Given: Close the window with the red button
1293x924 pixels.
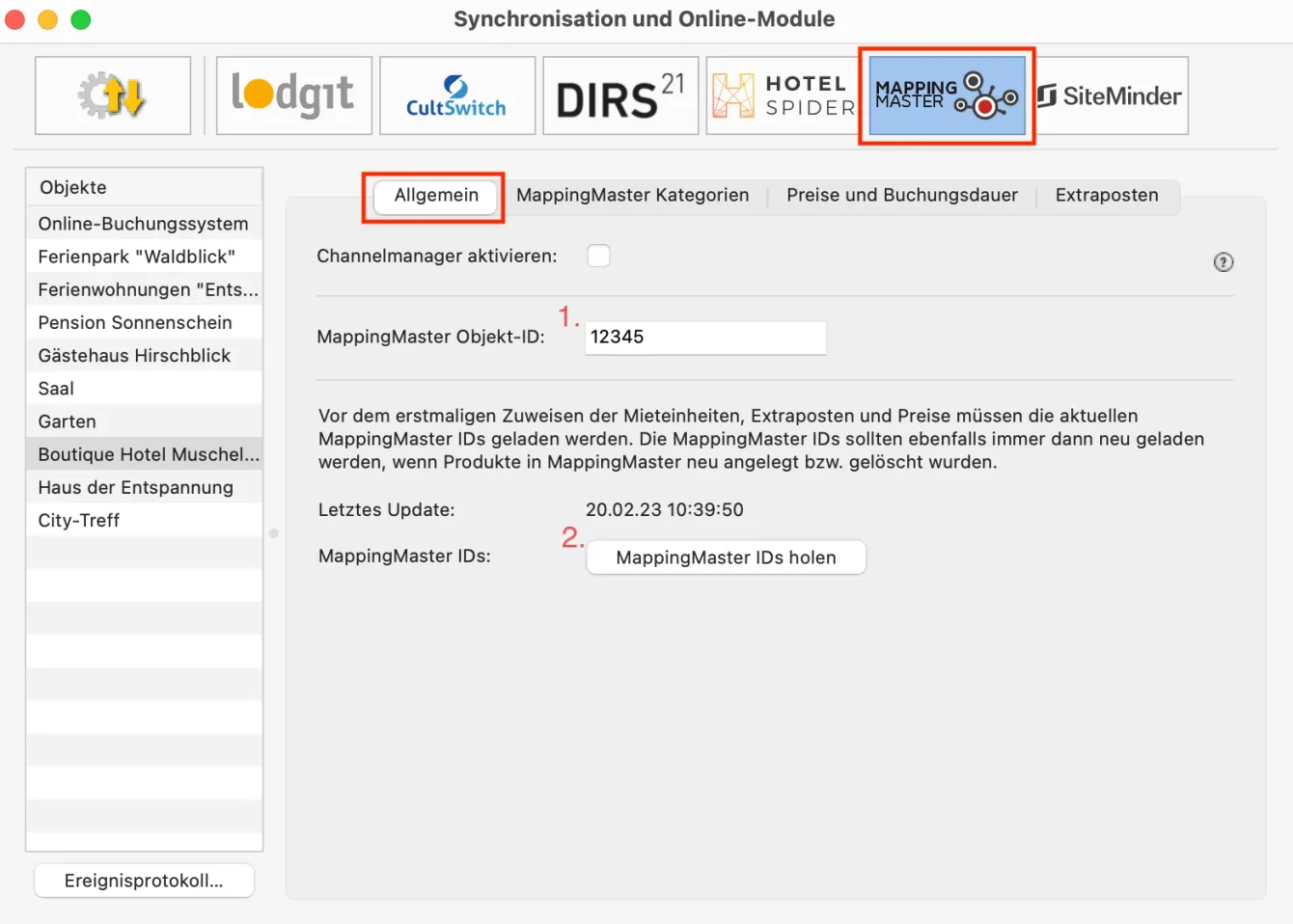Looking at the screenshot, I should click(x=14, y=19).
